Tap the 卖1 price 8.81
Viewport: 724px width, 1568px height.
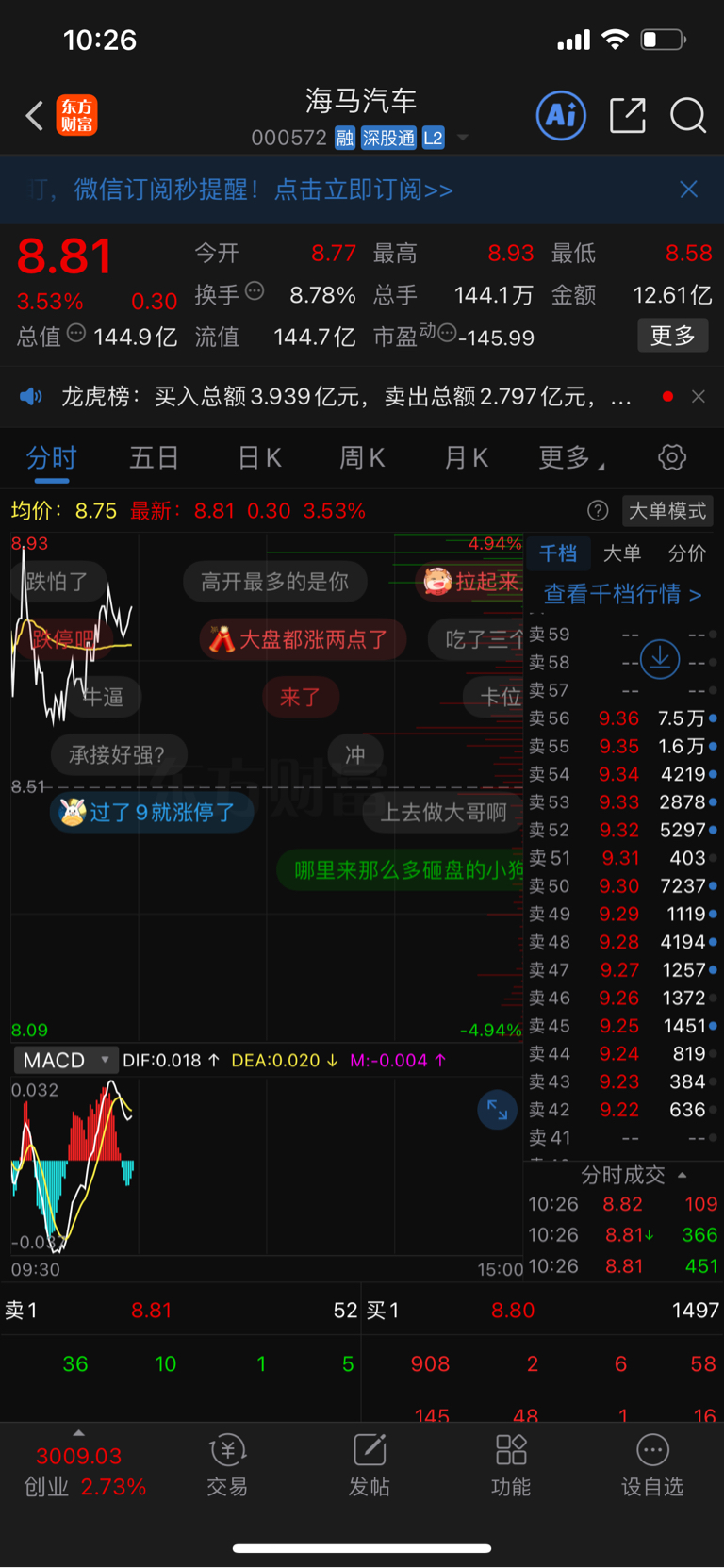click(x=152, y=1311)
